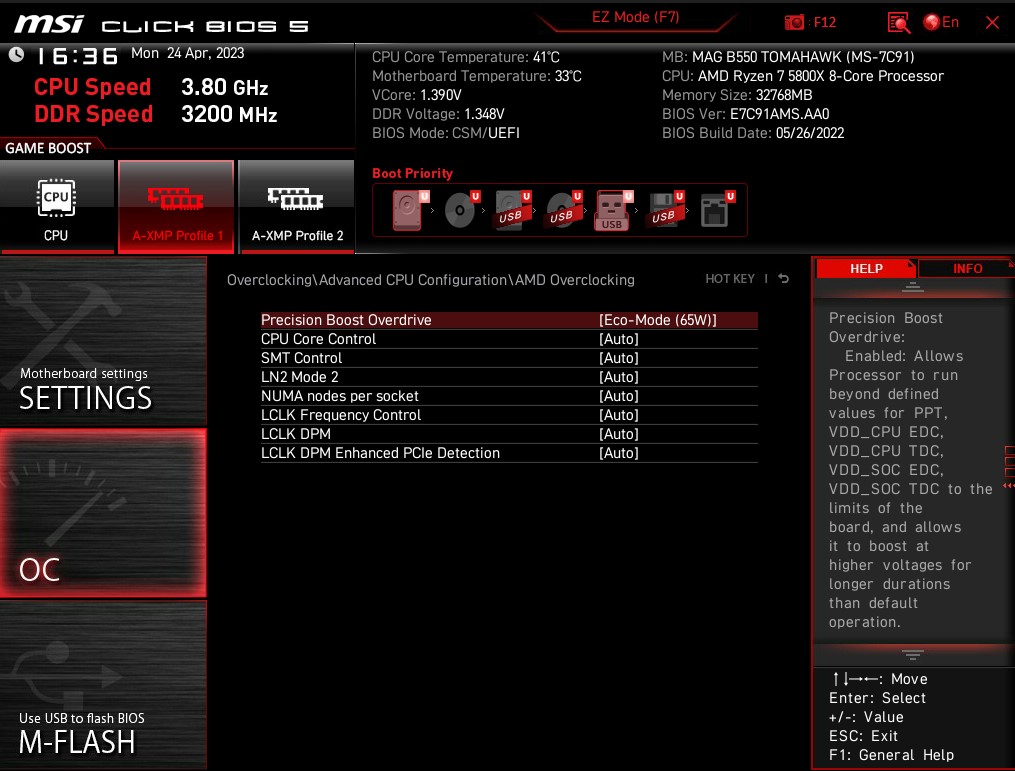Open the OC overclocking section
This screenshot has width=1015, height=771.
(x=103, y=513)
